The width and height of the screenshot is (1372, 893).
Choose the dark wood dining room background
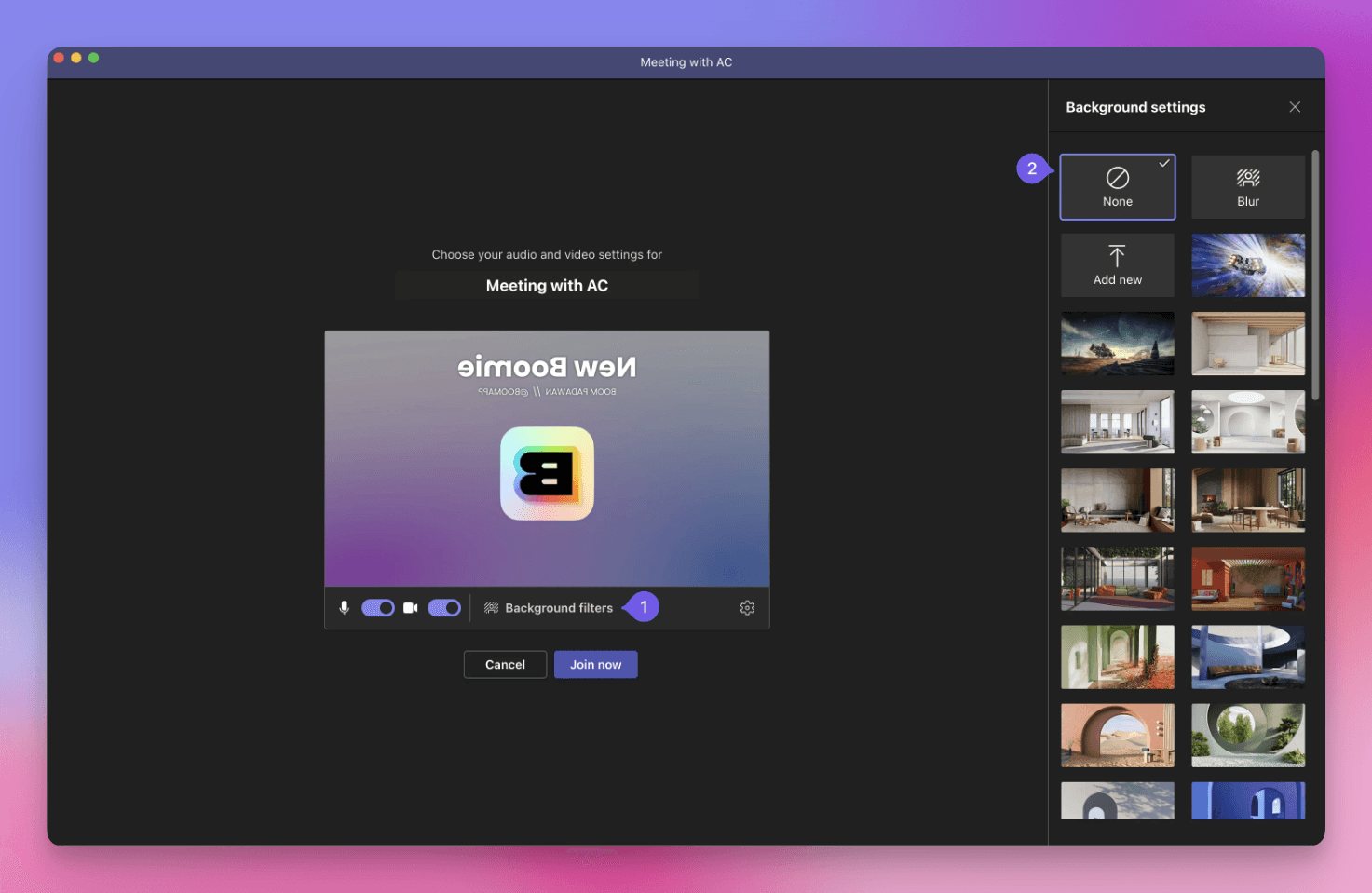pyautogui.click(x=1248, y=500)
